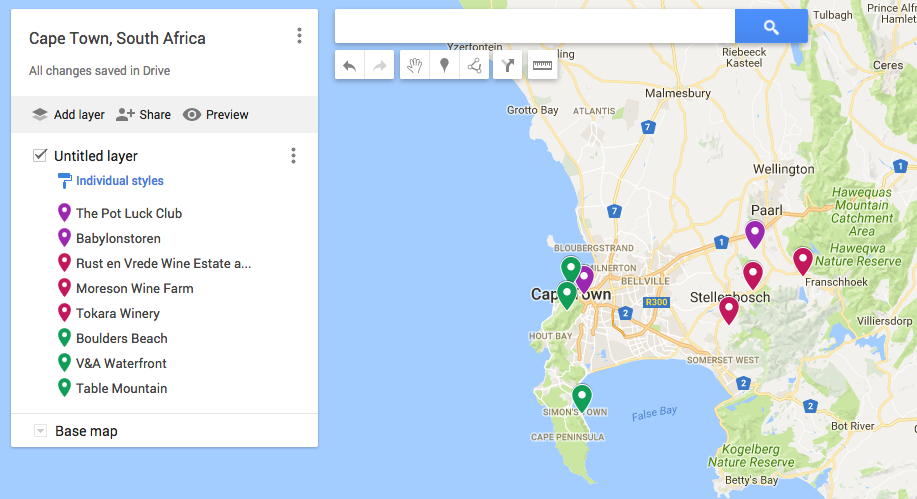The image size is (917, 499).
Task: Click the Add layer label
Action: point(79,115)
